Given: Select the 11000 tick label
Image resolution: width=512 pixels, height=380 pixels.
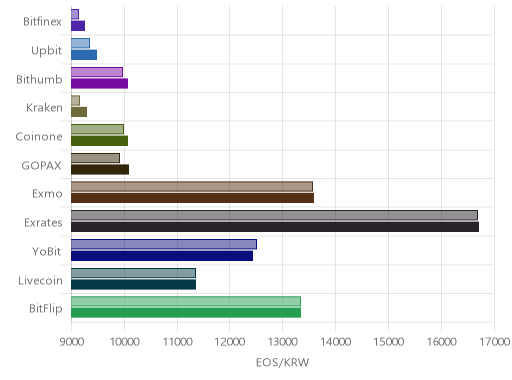Looking at the screenshot, I should [177, 342].
